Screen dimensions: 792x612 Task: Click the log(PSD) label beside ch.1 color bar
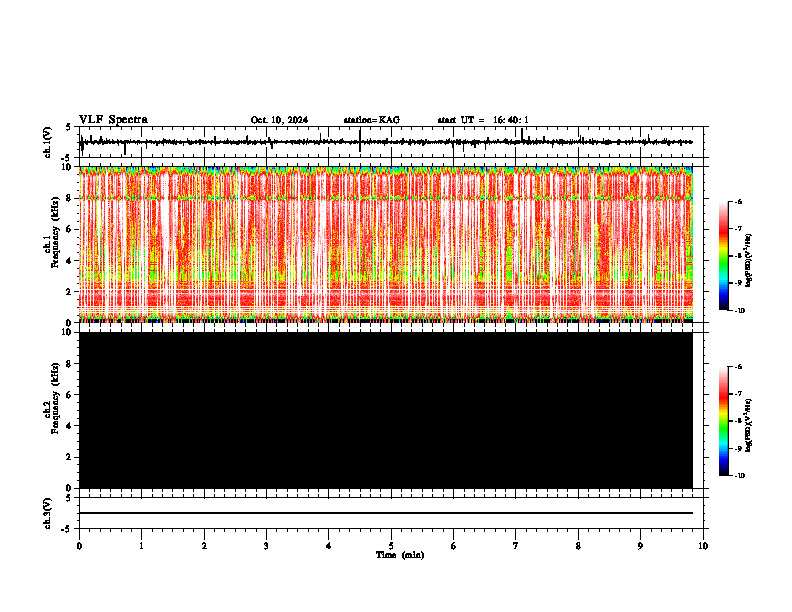click(749, 260)
